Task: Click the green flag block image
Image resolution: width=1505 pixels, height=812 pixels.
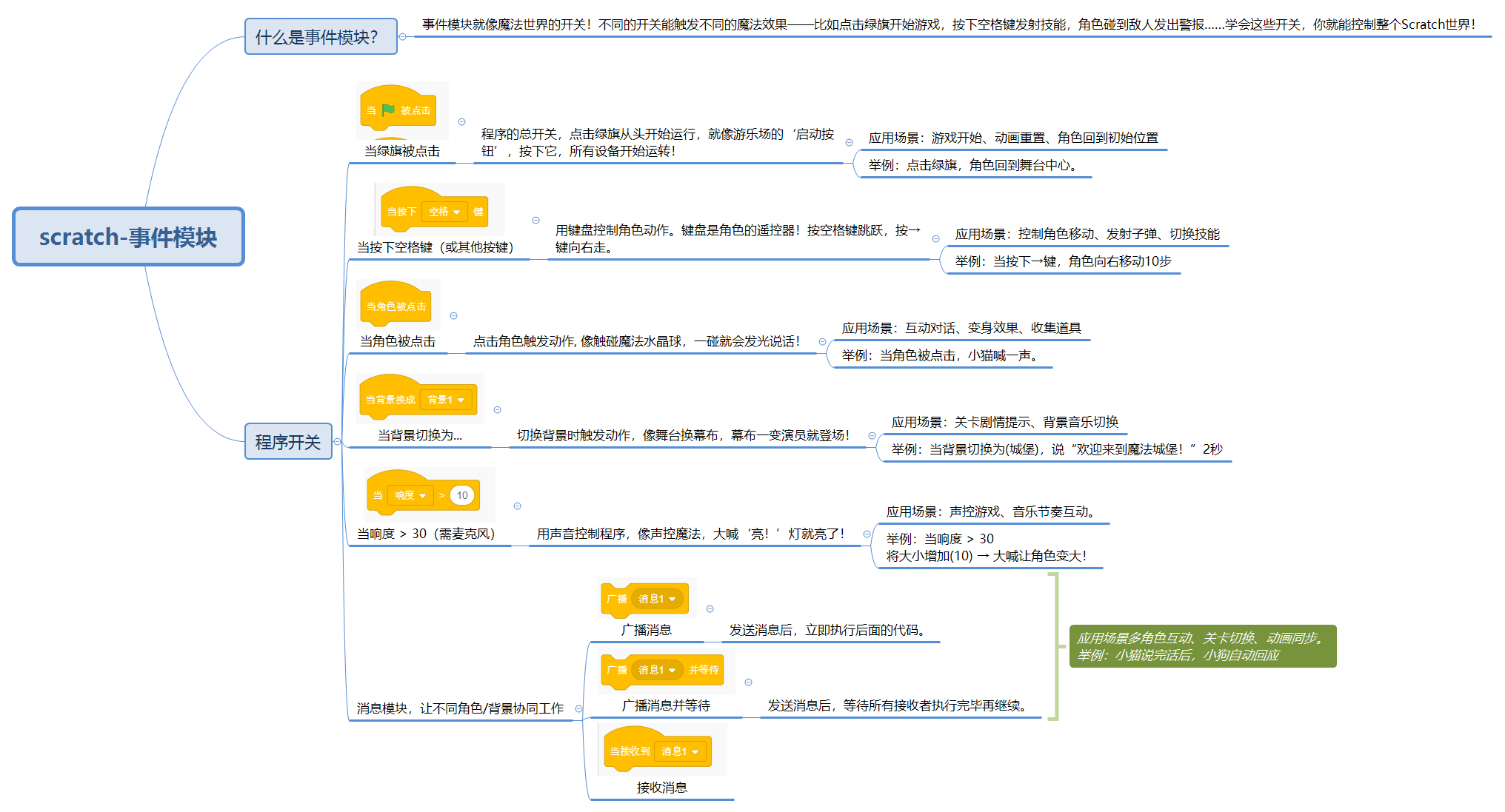Action: pos(398,111)
